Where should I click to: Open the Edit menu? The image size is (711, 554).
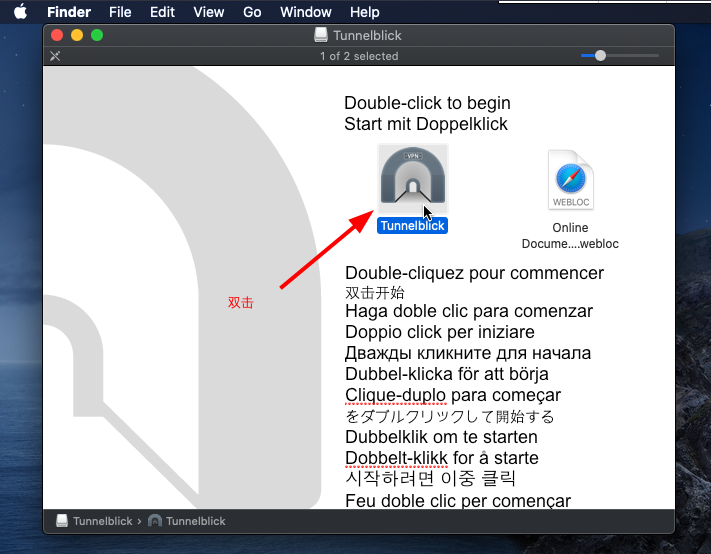click(162, 12)
